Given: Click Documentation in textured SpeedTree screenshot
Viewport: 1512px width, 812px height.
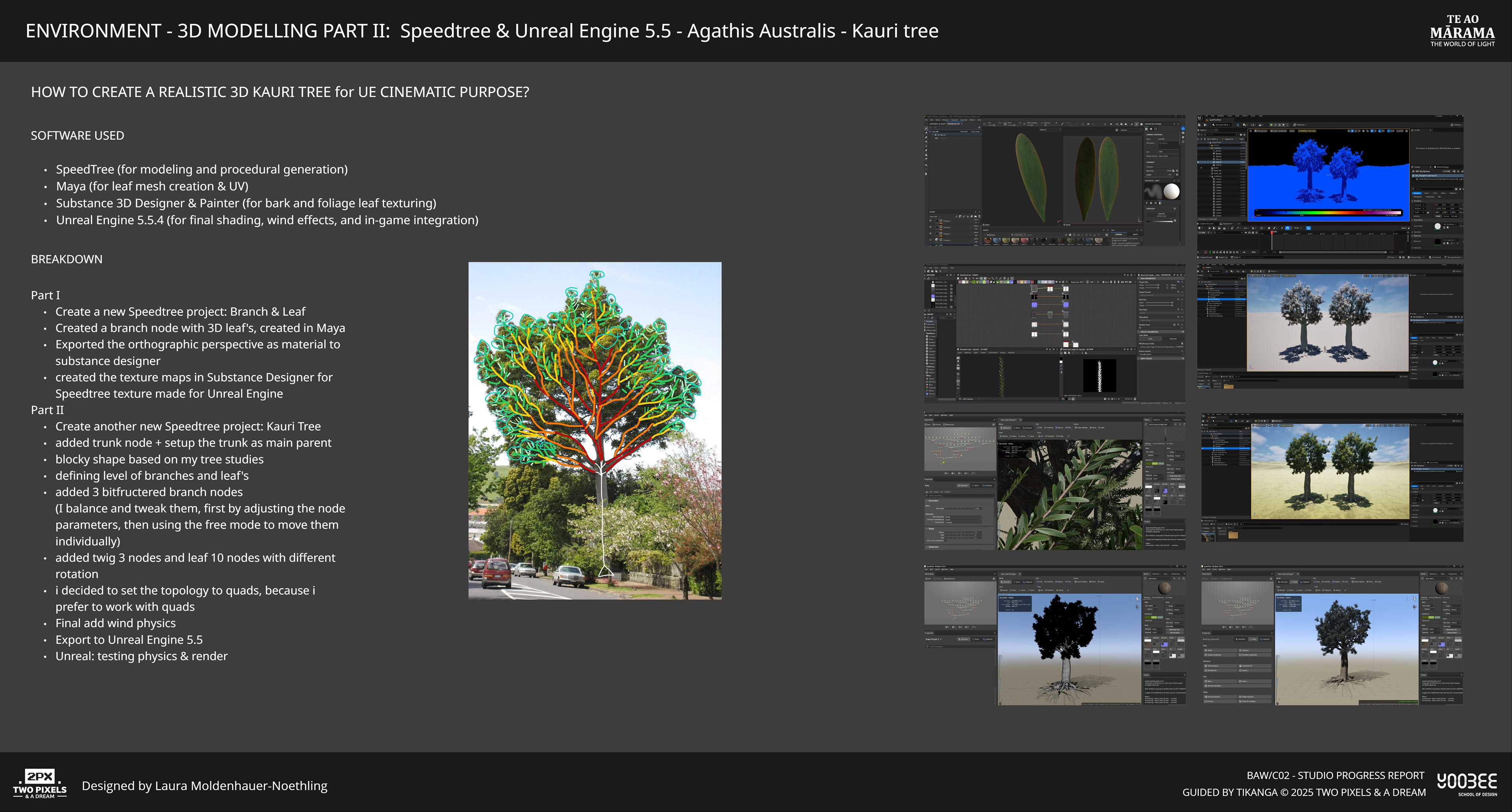Looking at the screenshot, I should pos(1220,697).
